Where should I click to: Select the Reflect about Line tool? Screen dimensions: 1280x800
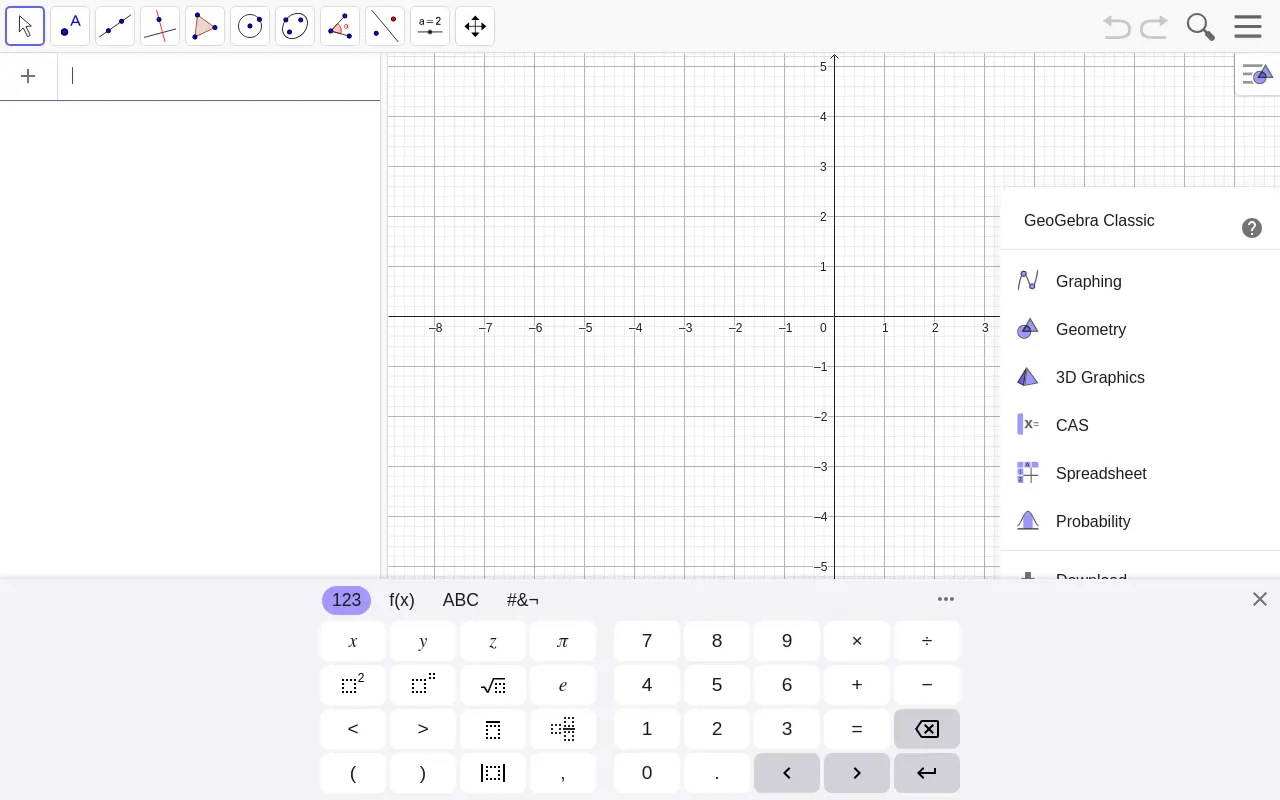click(x=385, y=26)
